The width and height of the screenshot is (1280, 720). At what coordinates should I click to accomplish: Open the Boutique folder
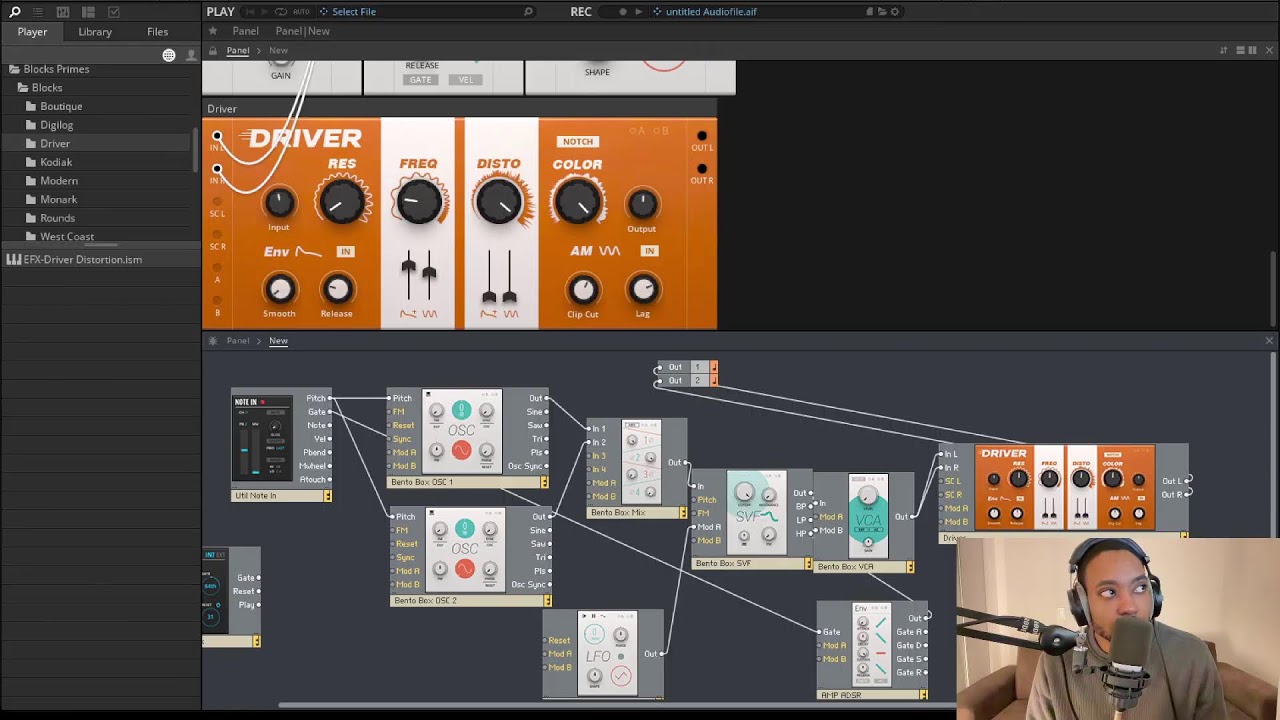(61, 106)
